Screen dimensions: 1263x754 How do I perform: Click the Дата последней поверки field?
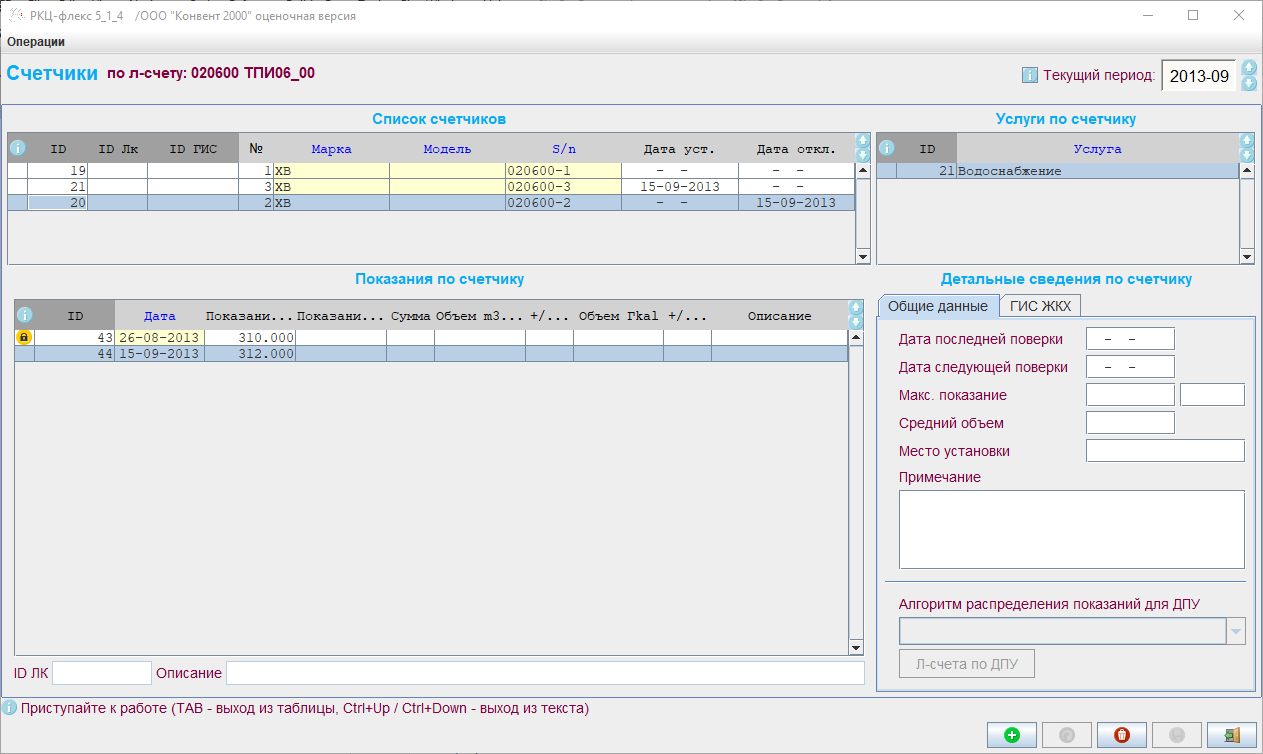click(x=1130, y=339)
